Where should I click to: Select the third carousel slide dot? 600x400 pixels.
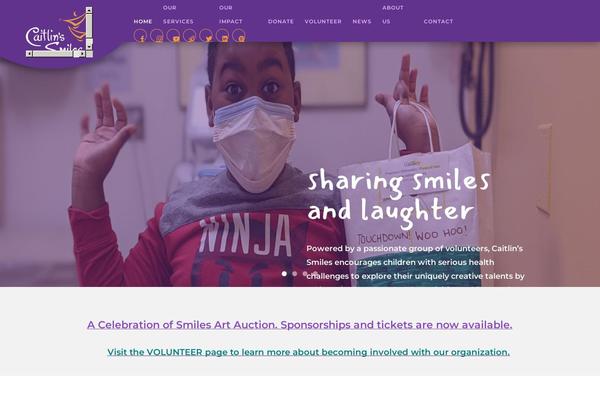point(305,274)
